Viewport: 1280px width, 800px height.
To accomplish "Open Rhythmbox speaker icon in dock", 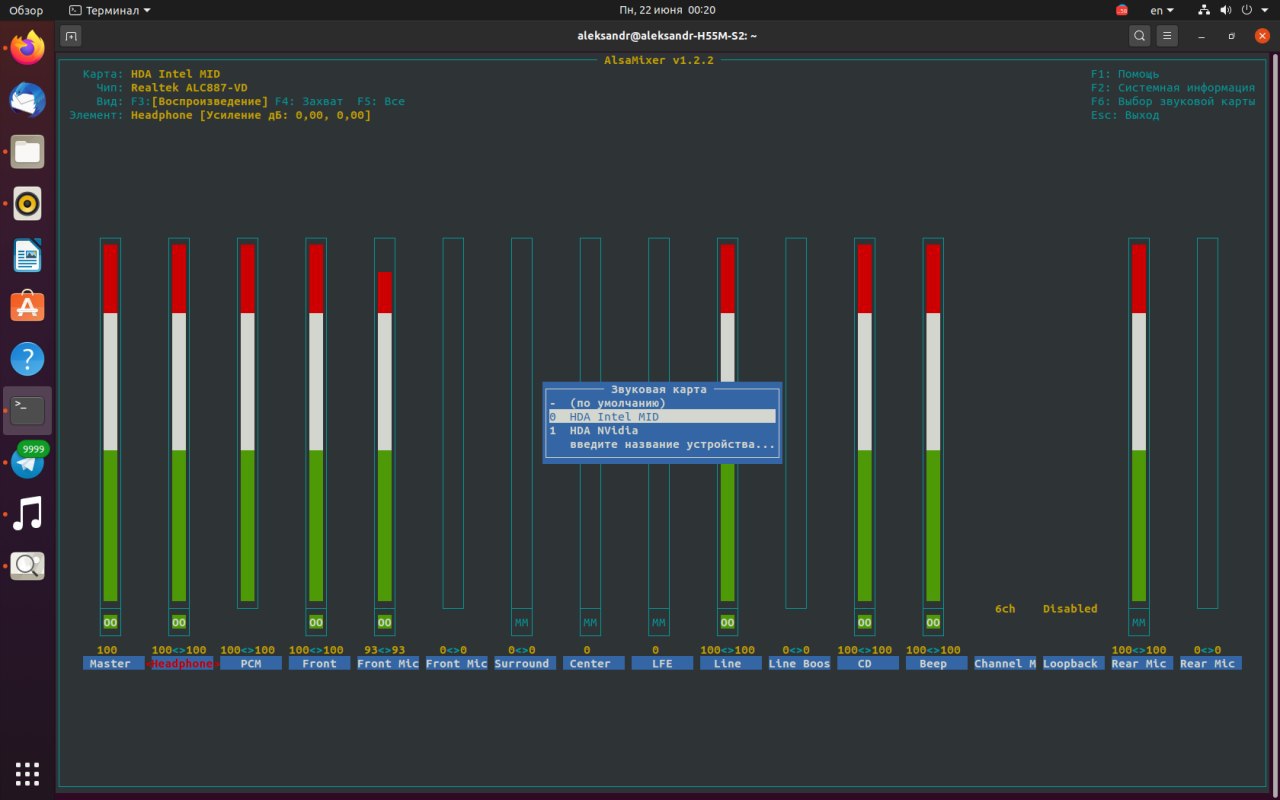I will click(27, 204).
